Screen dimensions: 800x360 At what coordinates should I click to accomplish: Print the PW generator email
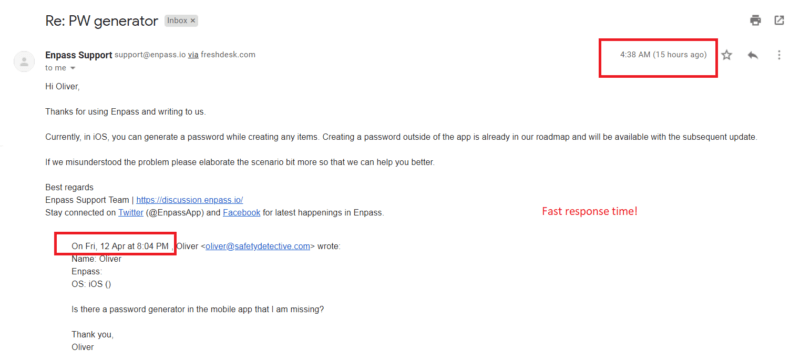tap(755, 20)
